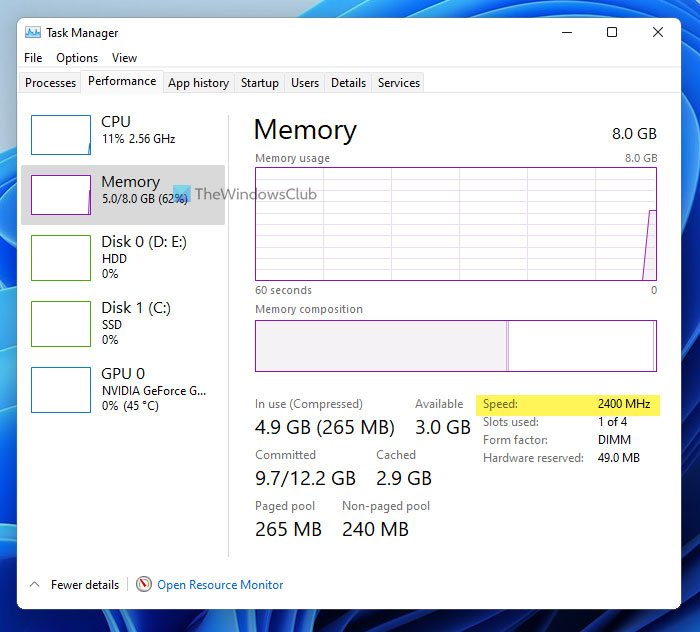Open the Disk 0 (D: E:) graph
700x632 pixels.
61,258
